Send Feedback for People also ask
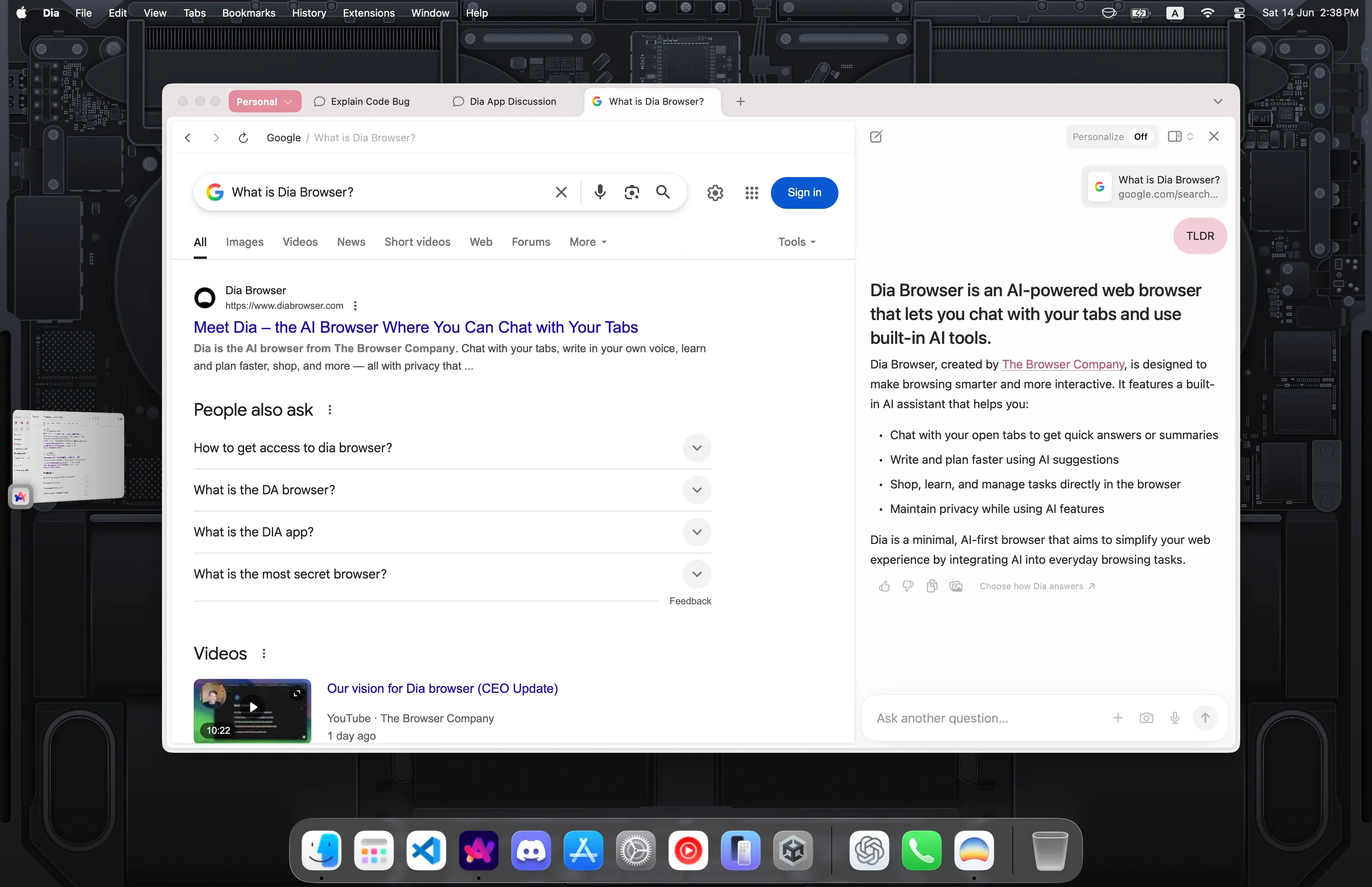 tap(690, 601)
